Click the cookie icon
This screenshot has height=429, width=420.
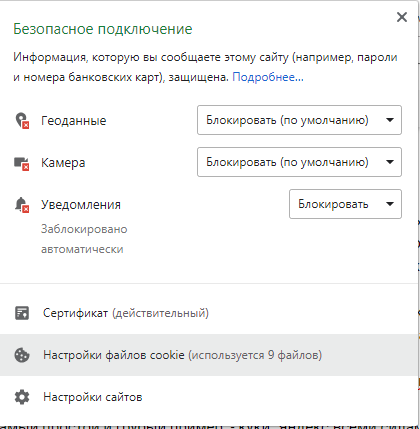(22, 355)
